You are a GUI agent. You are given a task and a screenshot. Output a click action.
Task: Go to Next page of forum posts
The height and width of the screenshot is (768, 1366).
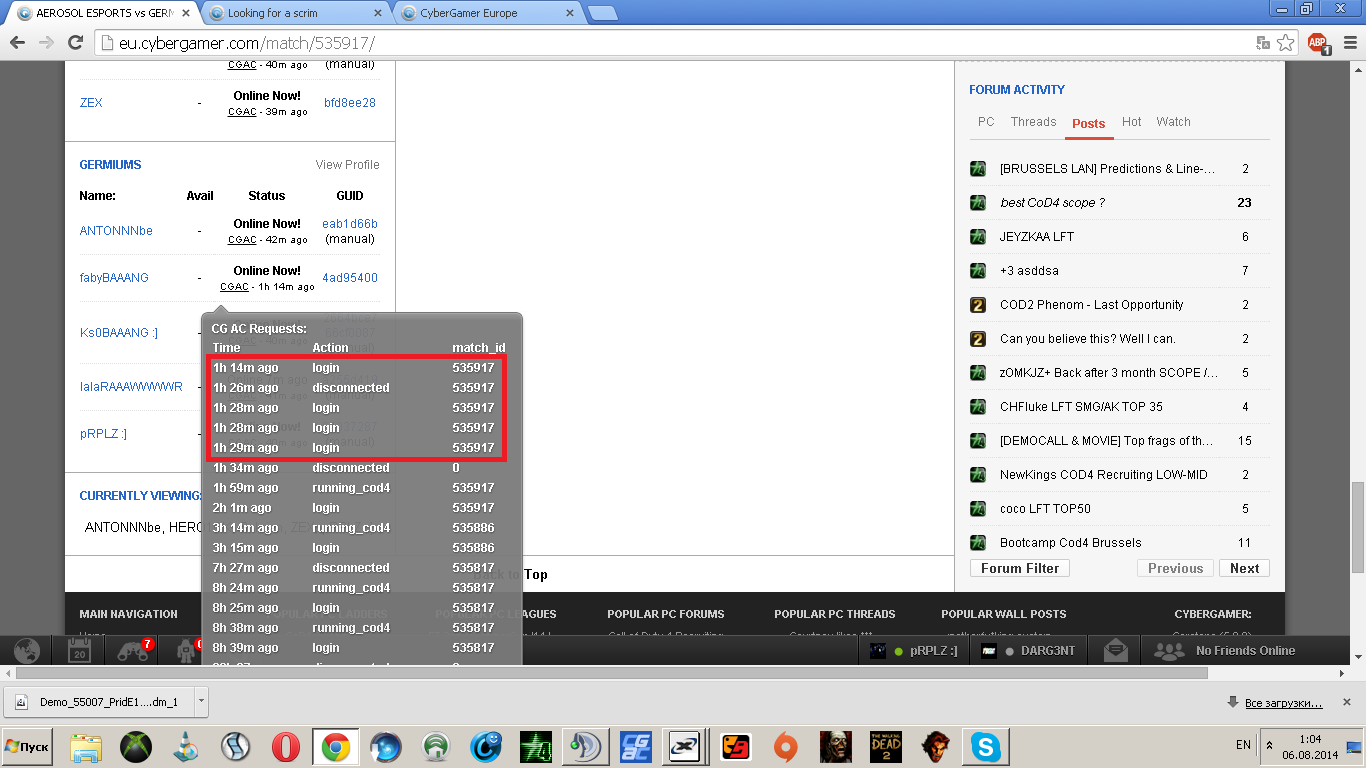tap(1244, 568)
